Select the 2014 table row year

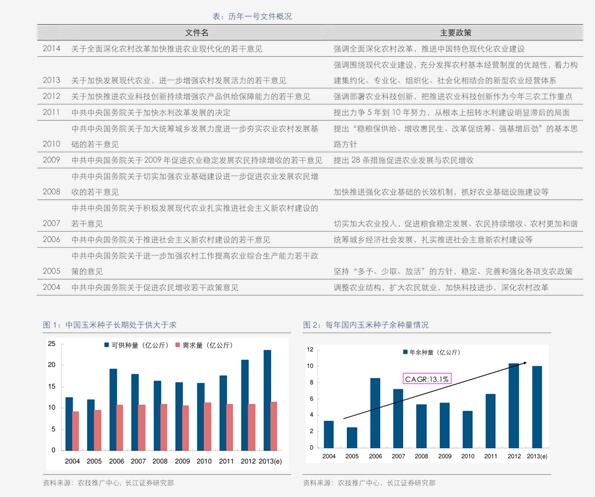(x=51, y=49)
